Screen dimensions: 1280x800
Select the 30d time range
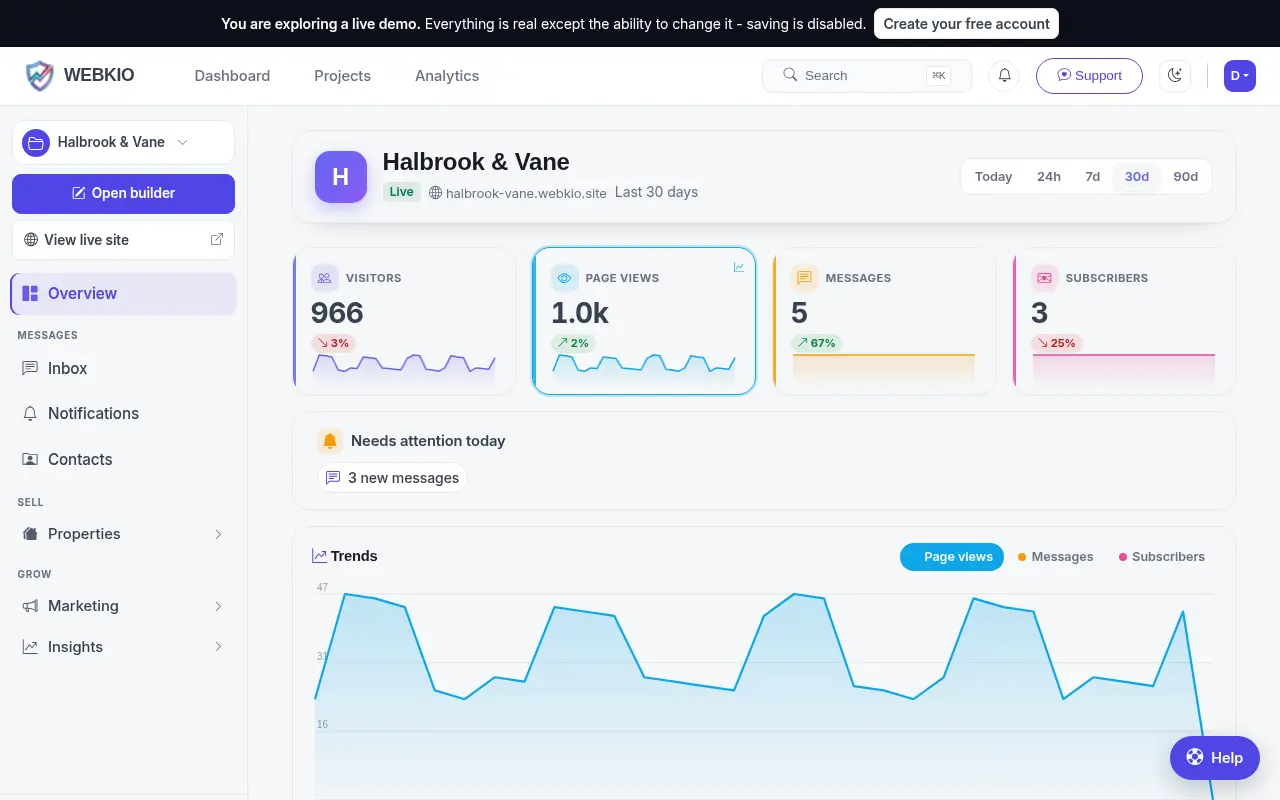click(x=1137, y=177)
